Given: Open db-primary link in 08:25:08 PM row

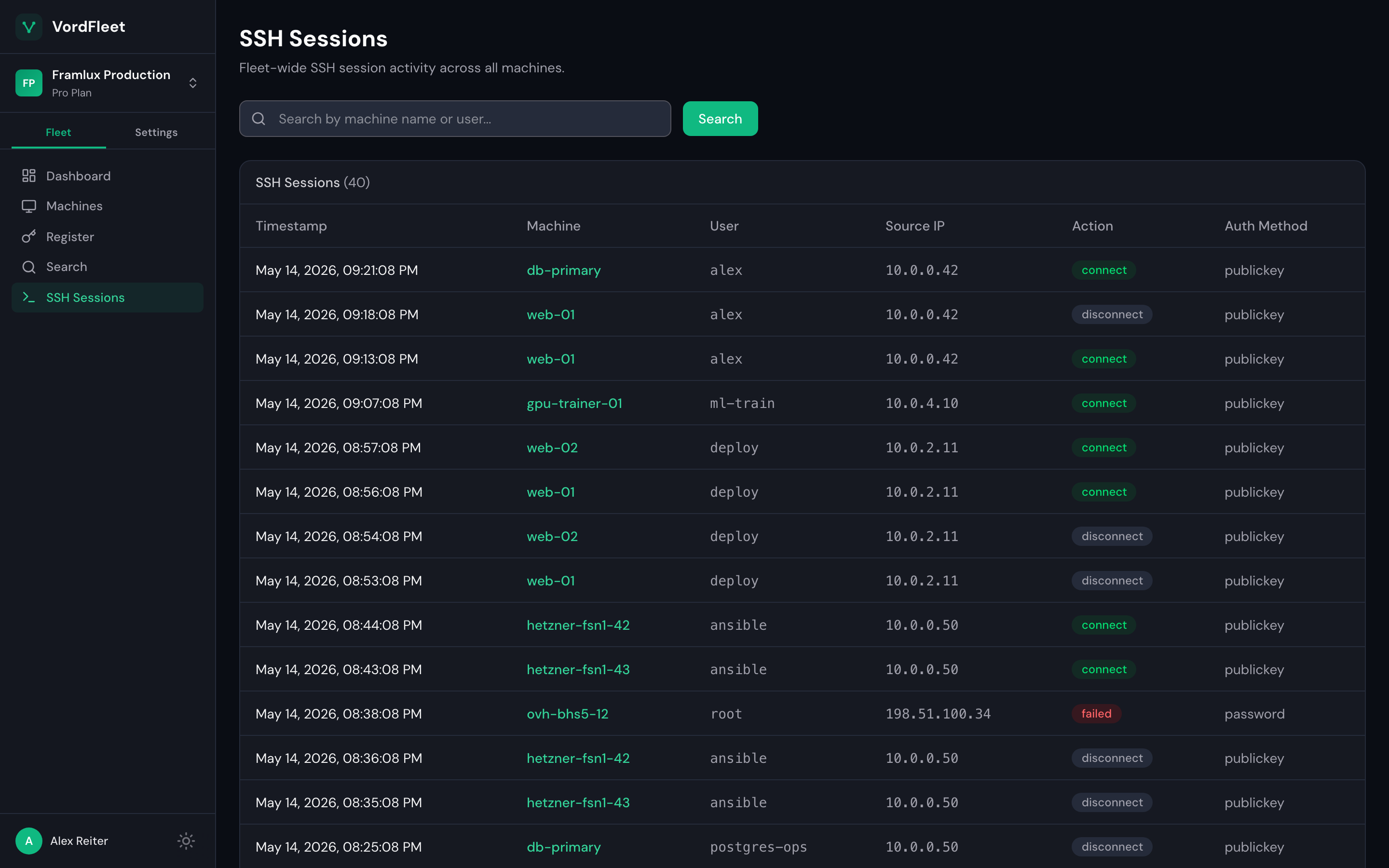Looking at the screenshot, I should (564, 847).
